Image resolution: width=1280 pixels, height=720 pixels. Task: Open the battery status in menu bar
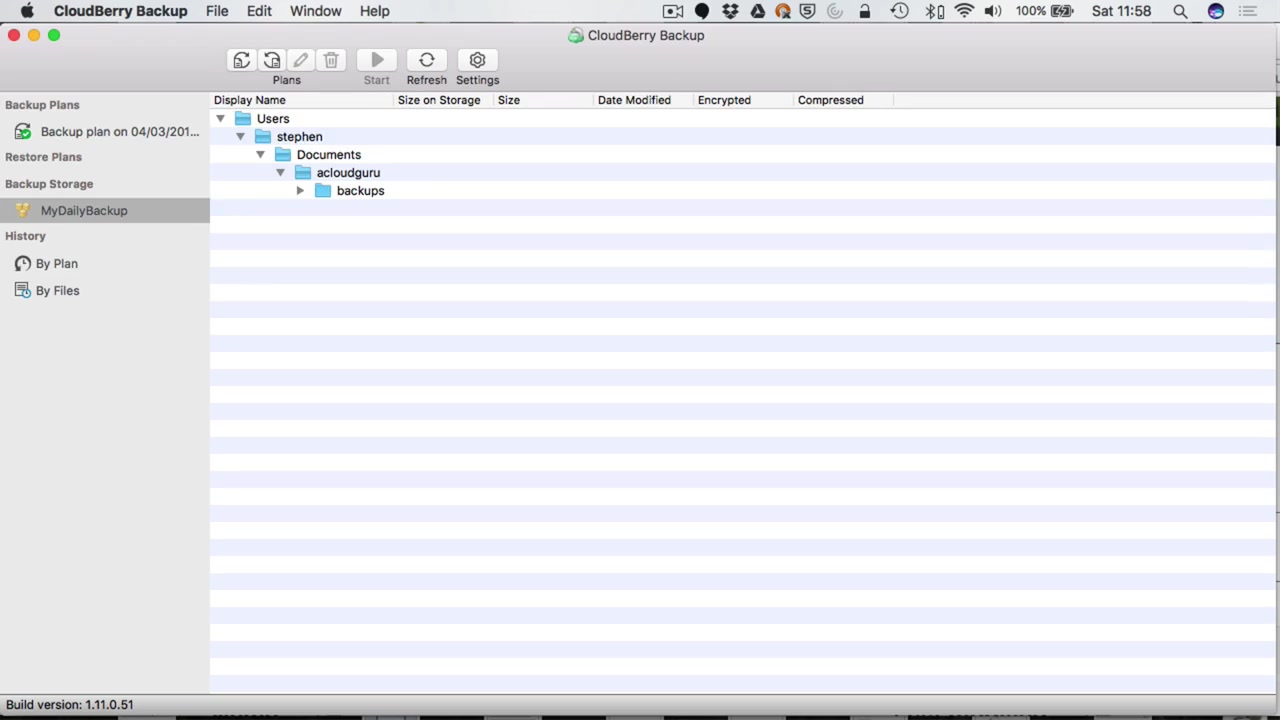(1061, 11)
